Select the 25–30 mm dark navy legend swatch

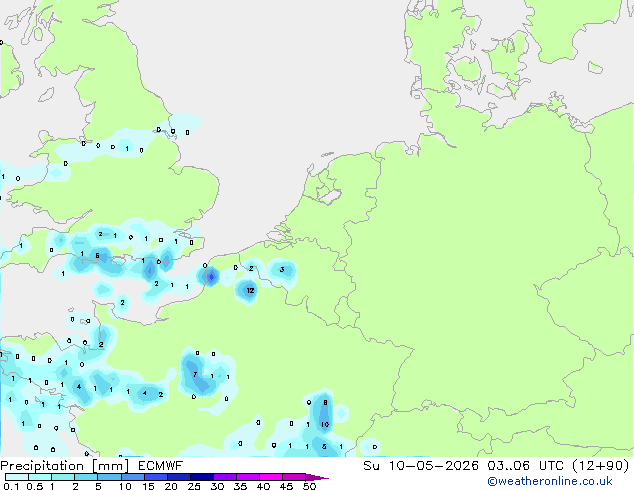[x=201, y=477]
